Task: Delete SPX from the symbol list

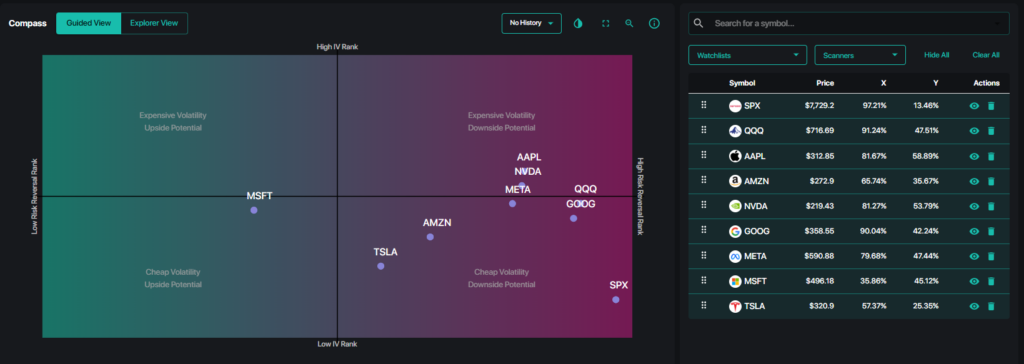Action: (x=991, y=106)
